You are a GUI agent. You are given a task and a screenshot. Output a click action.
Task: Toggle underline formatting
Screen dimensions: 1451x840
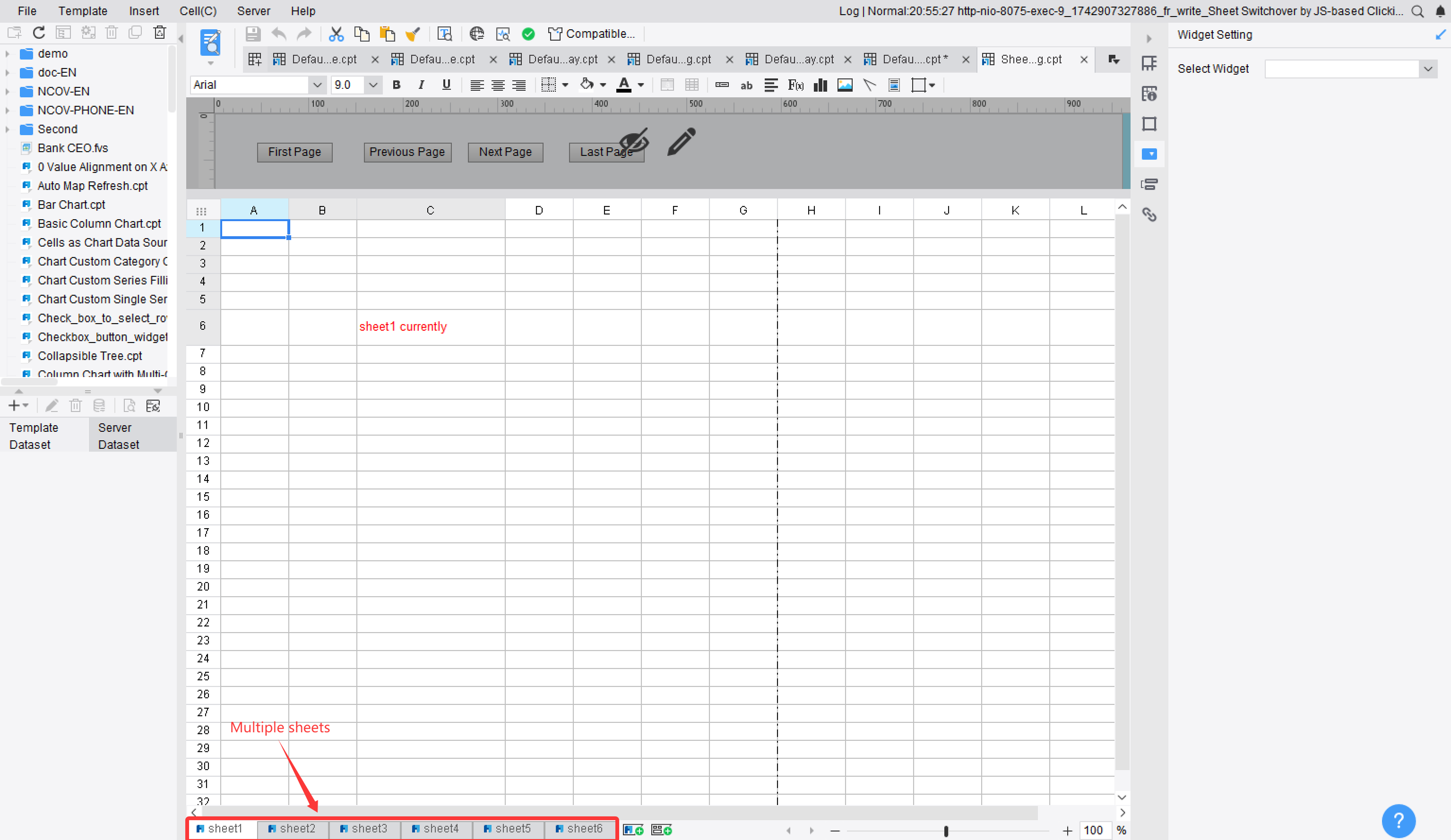[446, 85]
